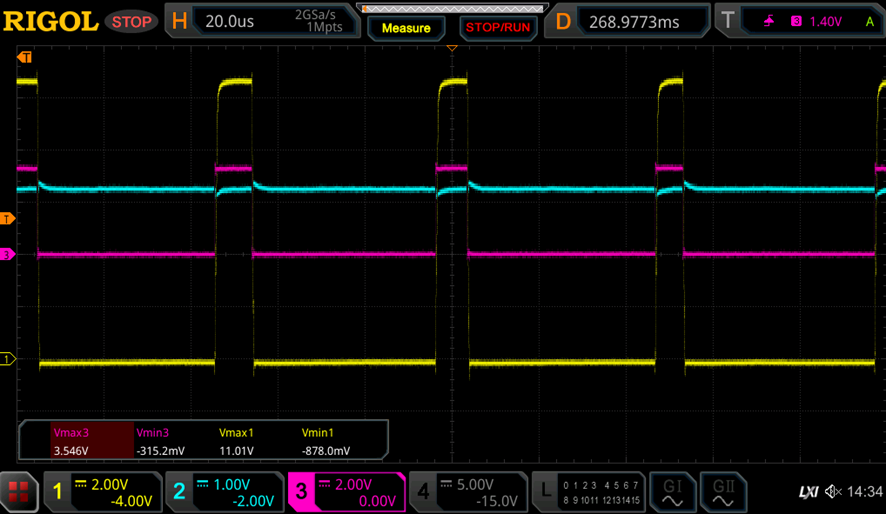Screen dimensions: 886x514
Task: Click the yellow channel 1 ground marker
Action: pos(7,359)
